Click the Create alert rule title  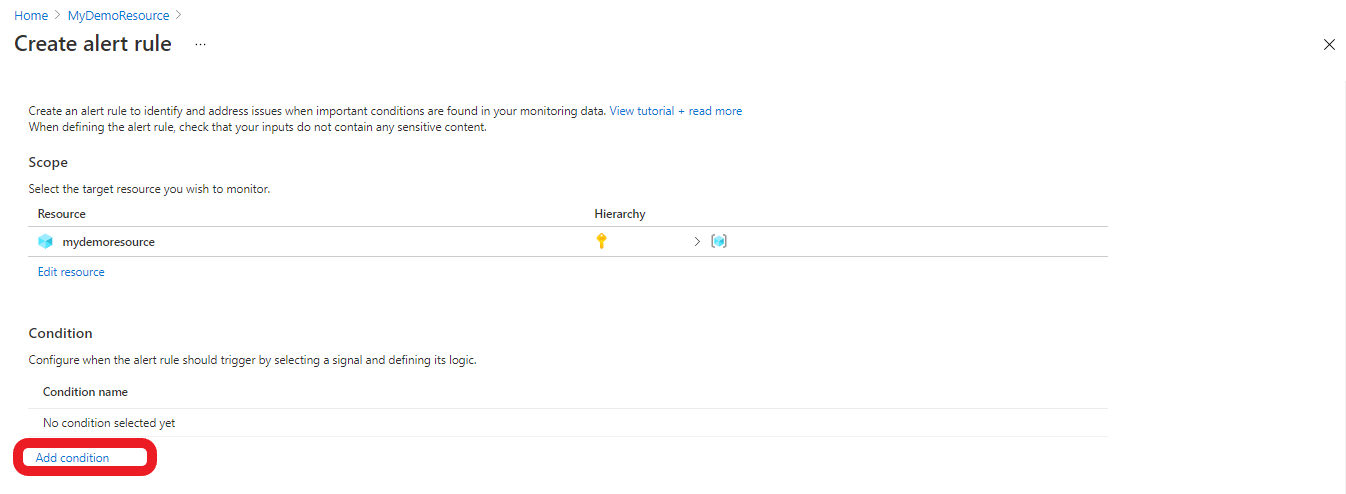coord(93,44)
